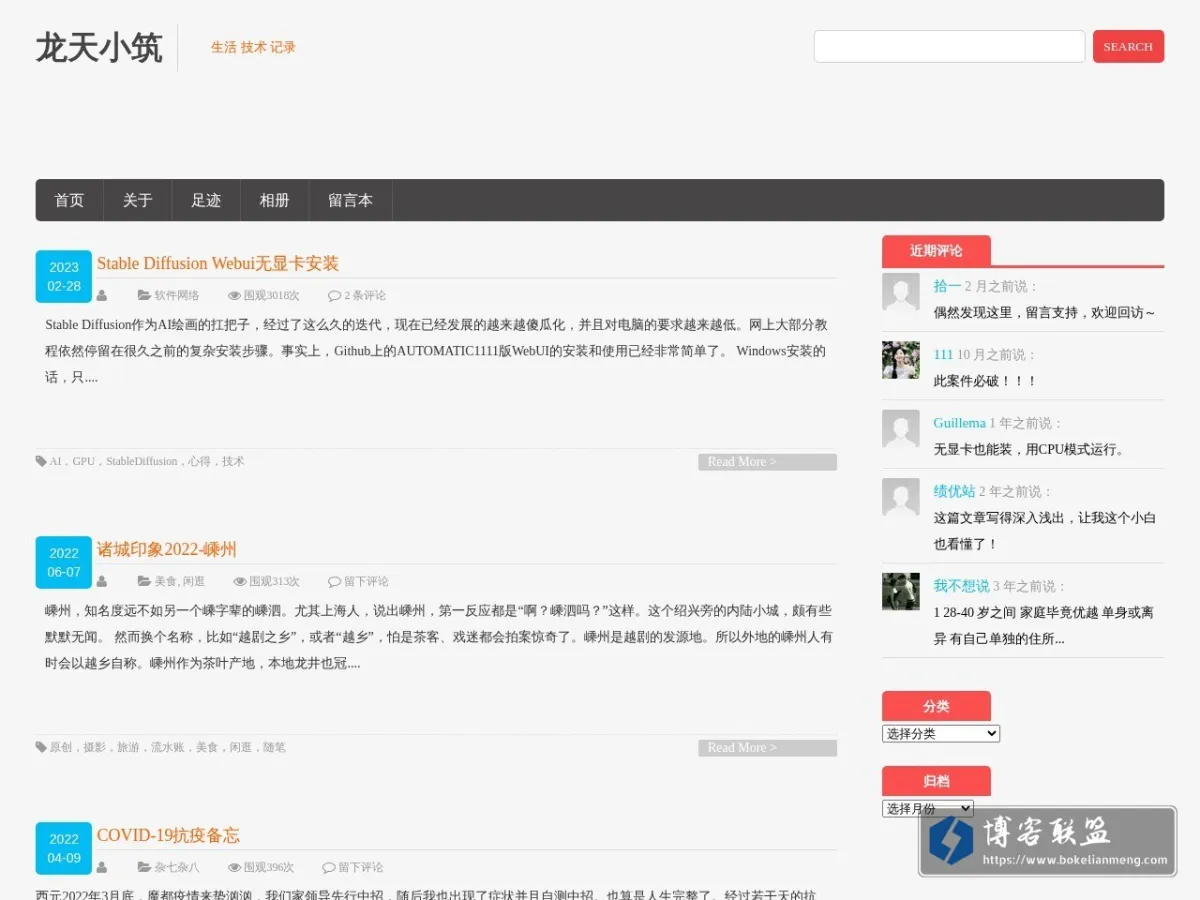Open commenter Guillema's name link
Viewport: 1200px width, 900px height.
click(960, 423)
